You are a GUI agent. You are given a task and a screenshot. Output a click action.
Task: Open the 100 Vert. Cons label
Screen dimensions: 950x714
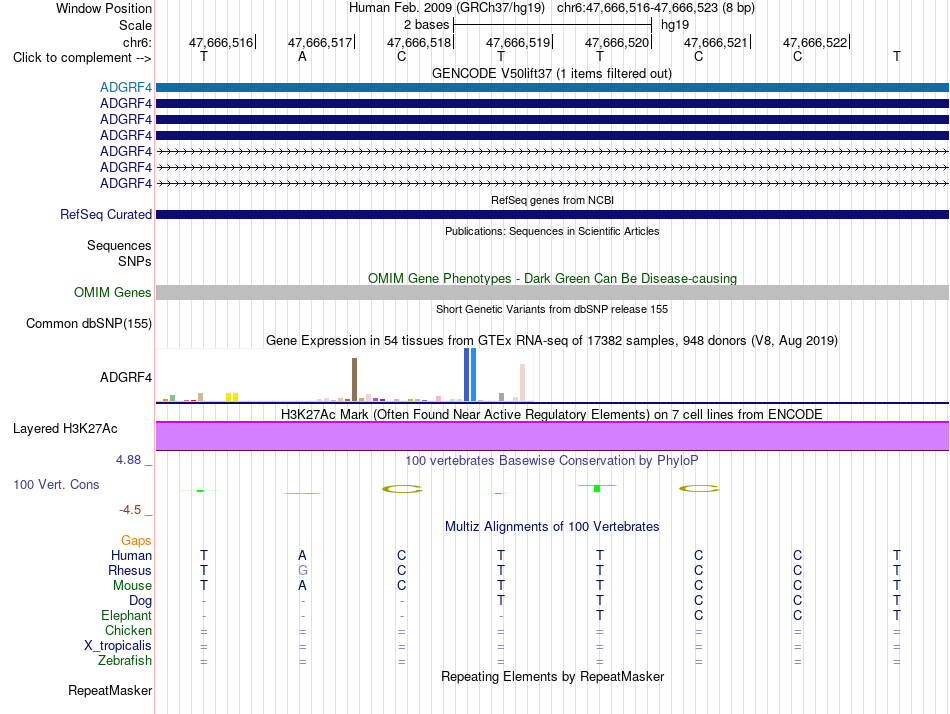point(56,485)
